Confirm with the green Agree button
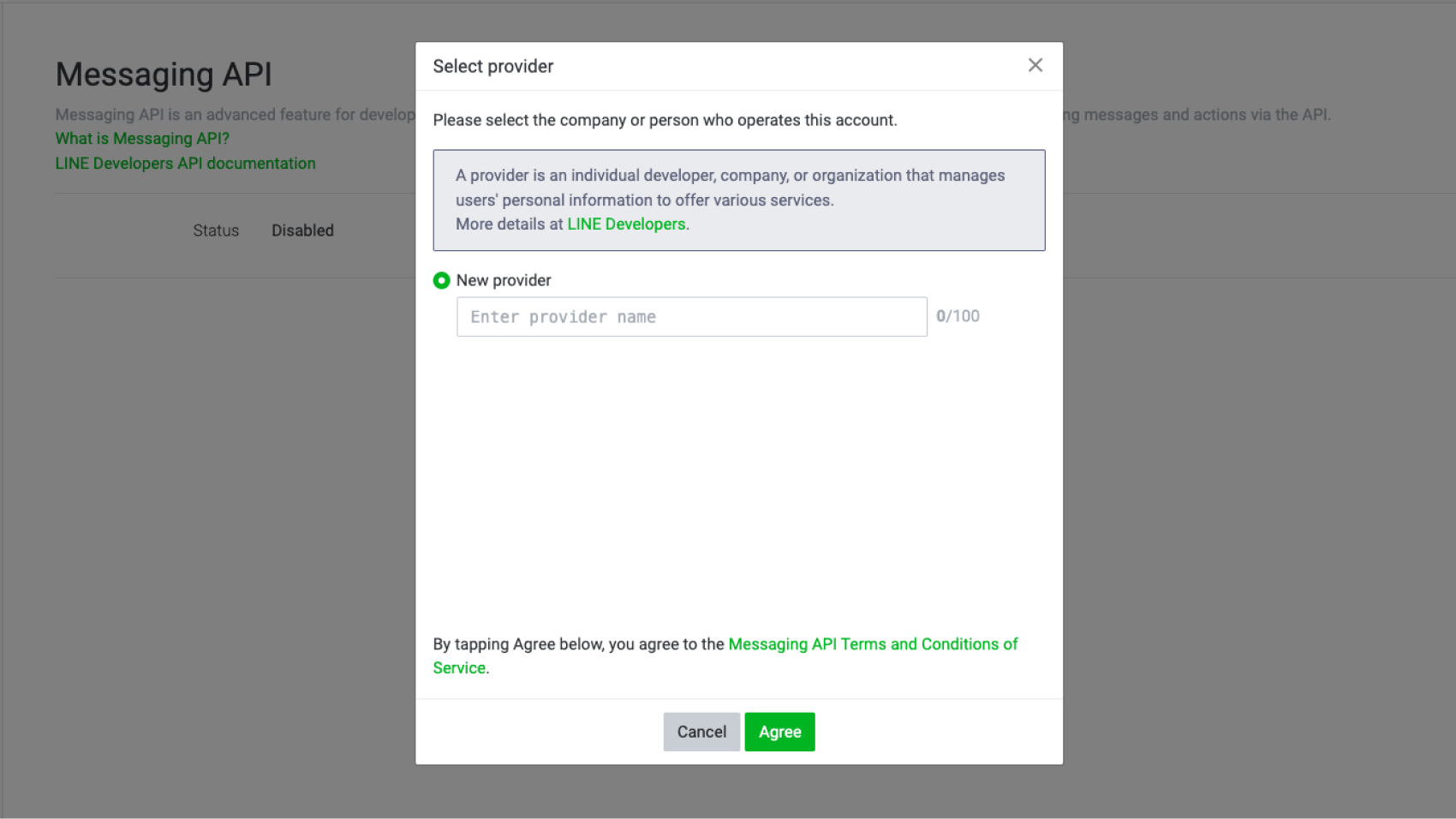1456x819 pixels. pyautogui.click(x=779, y=732)
